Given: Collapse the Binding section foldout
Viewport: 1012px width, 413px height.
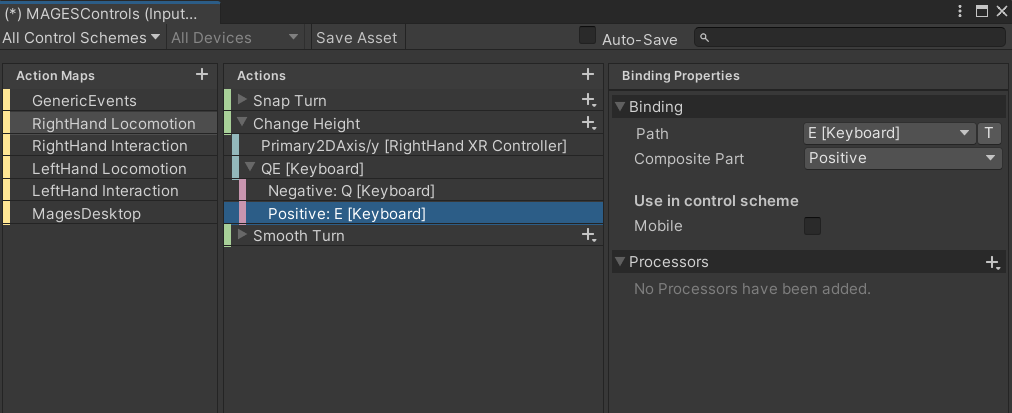Looking at the screenshot, I should pos(620,107).
